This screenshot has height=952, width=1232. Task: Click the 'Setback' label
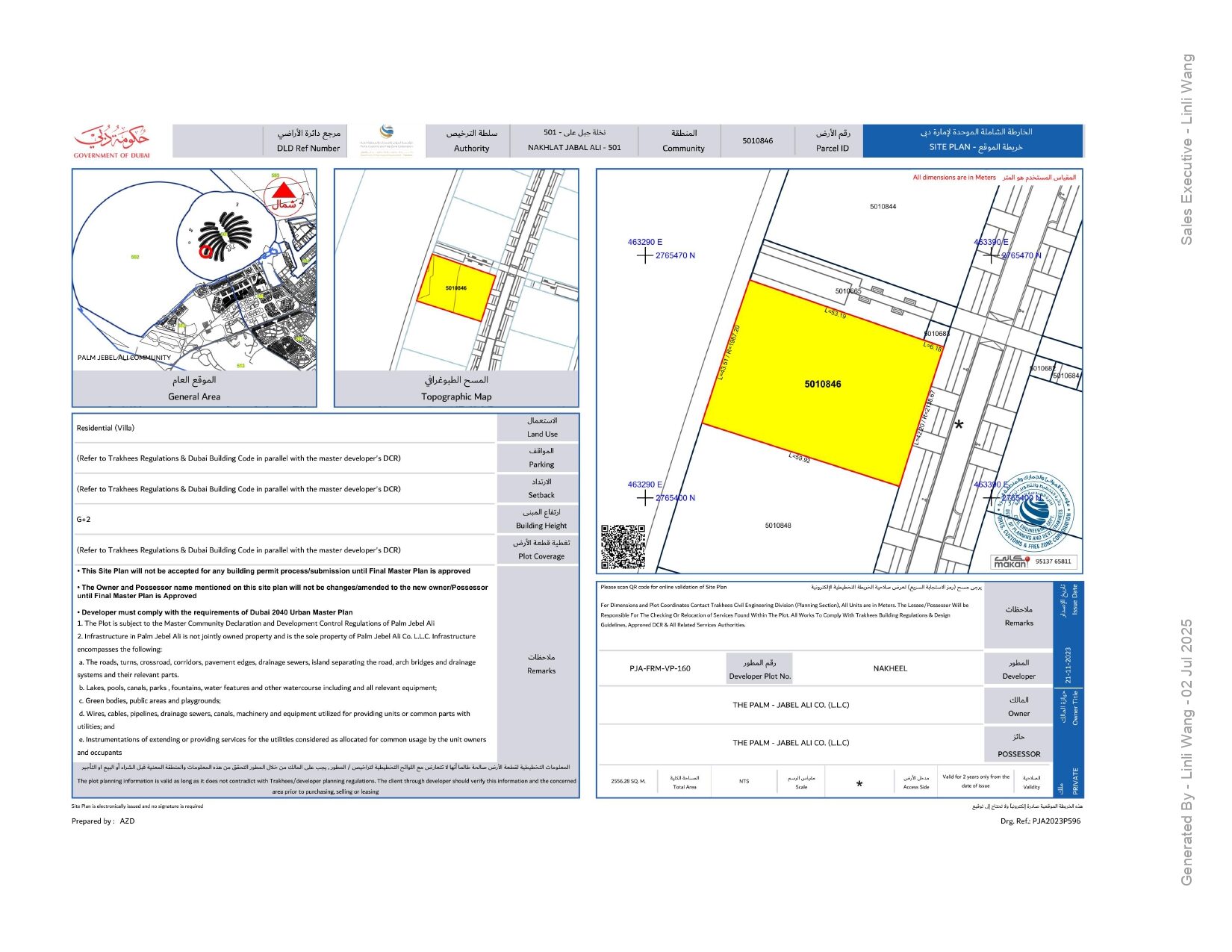(x=541, y=495)
